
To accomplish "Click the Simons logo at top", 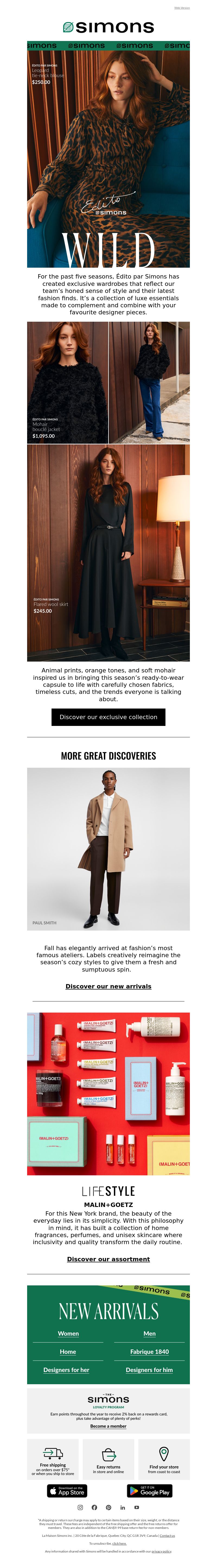I will 108,27.
